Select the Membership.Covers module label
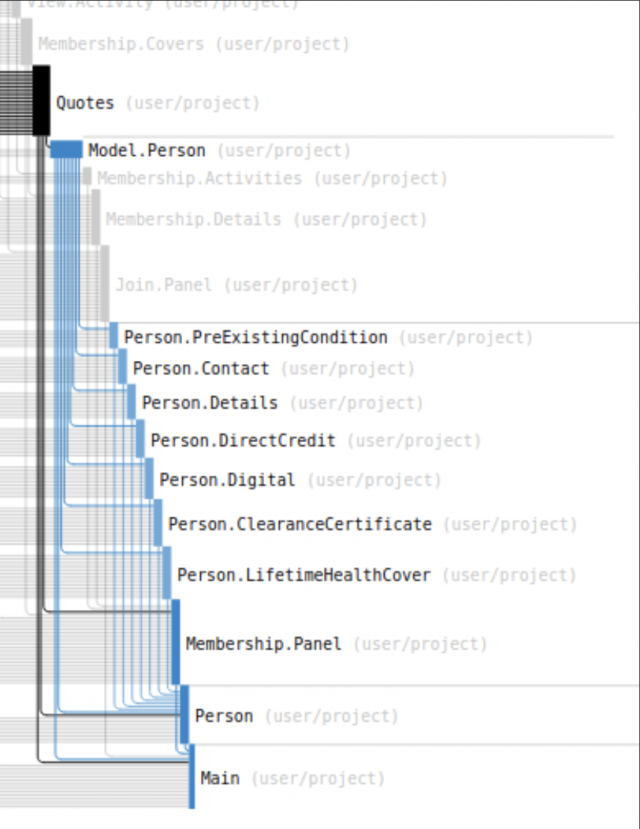The width and height of the screenshot is (640, 829). tap(120, 45)
